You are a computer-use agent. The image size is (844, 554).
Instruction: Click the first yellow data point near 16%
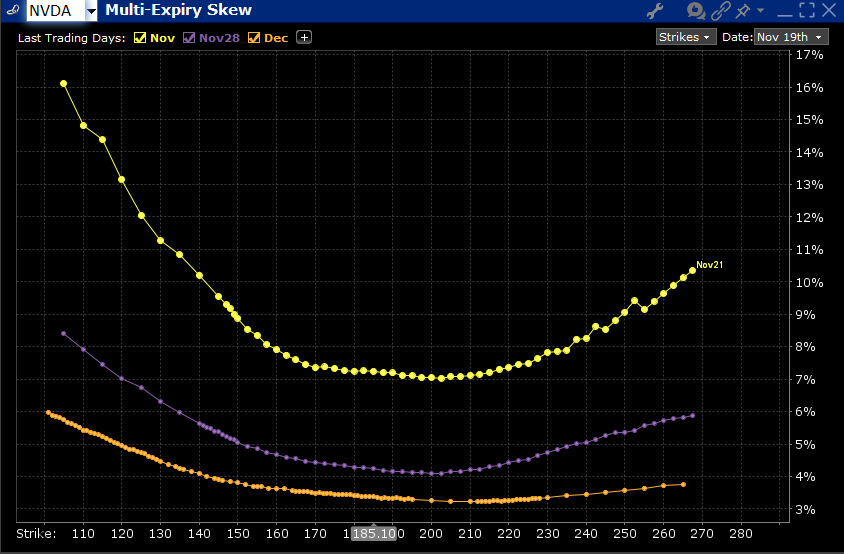[x=64, y=84]
